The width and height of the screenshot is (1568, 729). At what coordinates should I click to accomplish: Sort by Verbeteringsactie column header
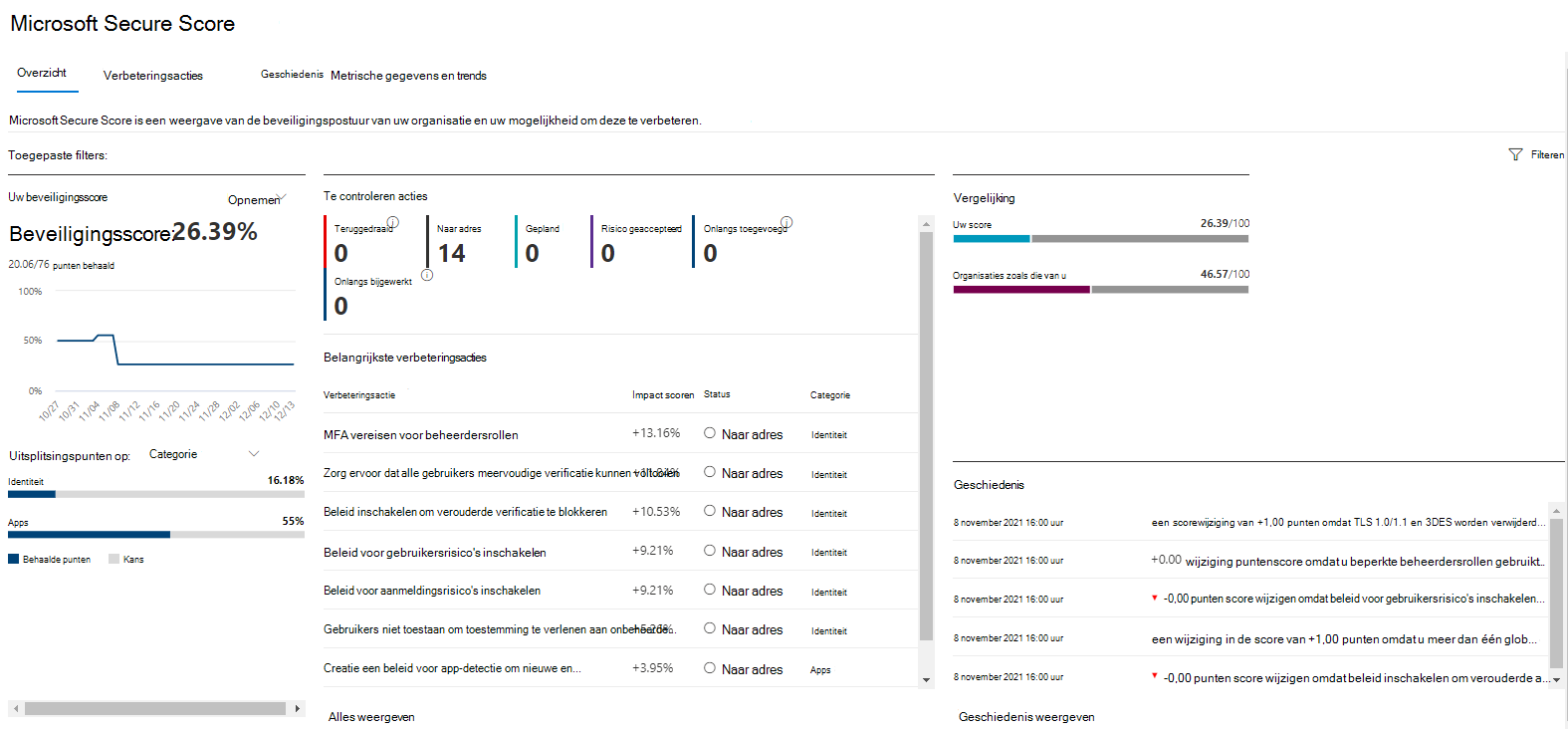point(359,395)
